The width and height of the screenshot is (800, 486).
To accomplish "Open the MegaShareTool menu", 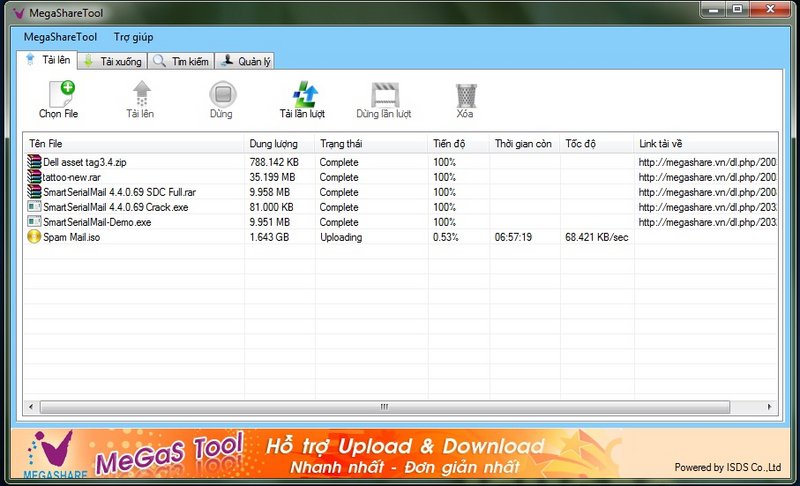I will (x=61, y=37).
